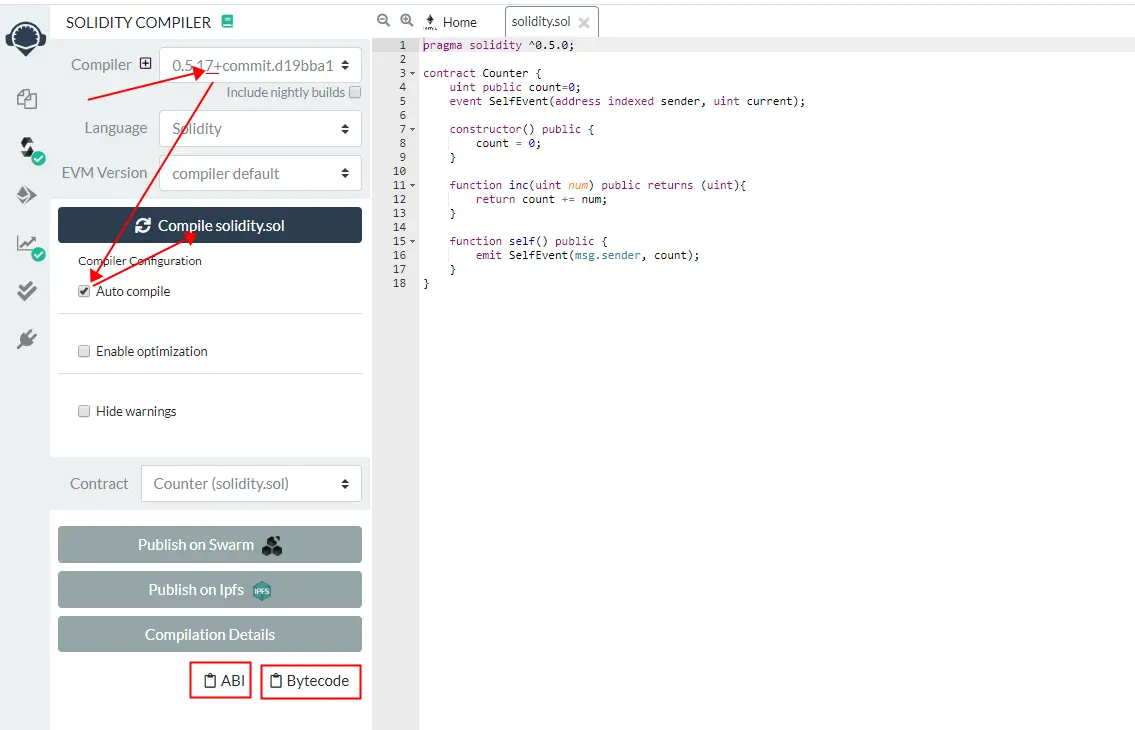Viewport: 1135px width, 730px height.
Task: Click the Compile solidity.sol button
Action: [210, 225]
